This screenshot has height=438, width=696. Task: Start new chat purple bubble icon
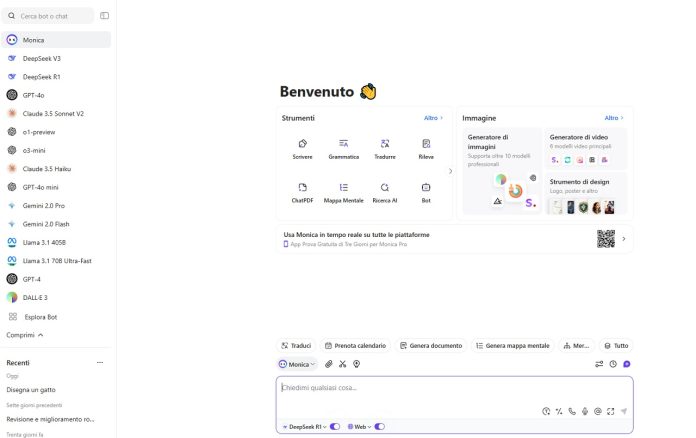coord(627,364)
